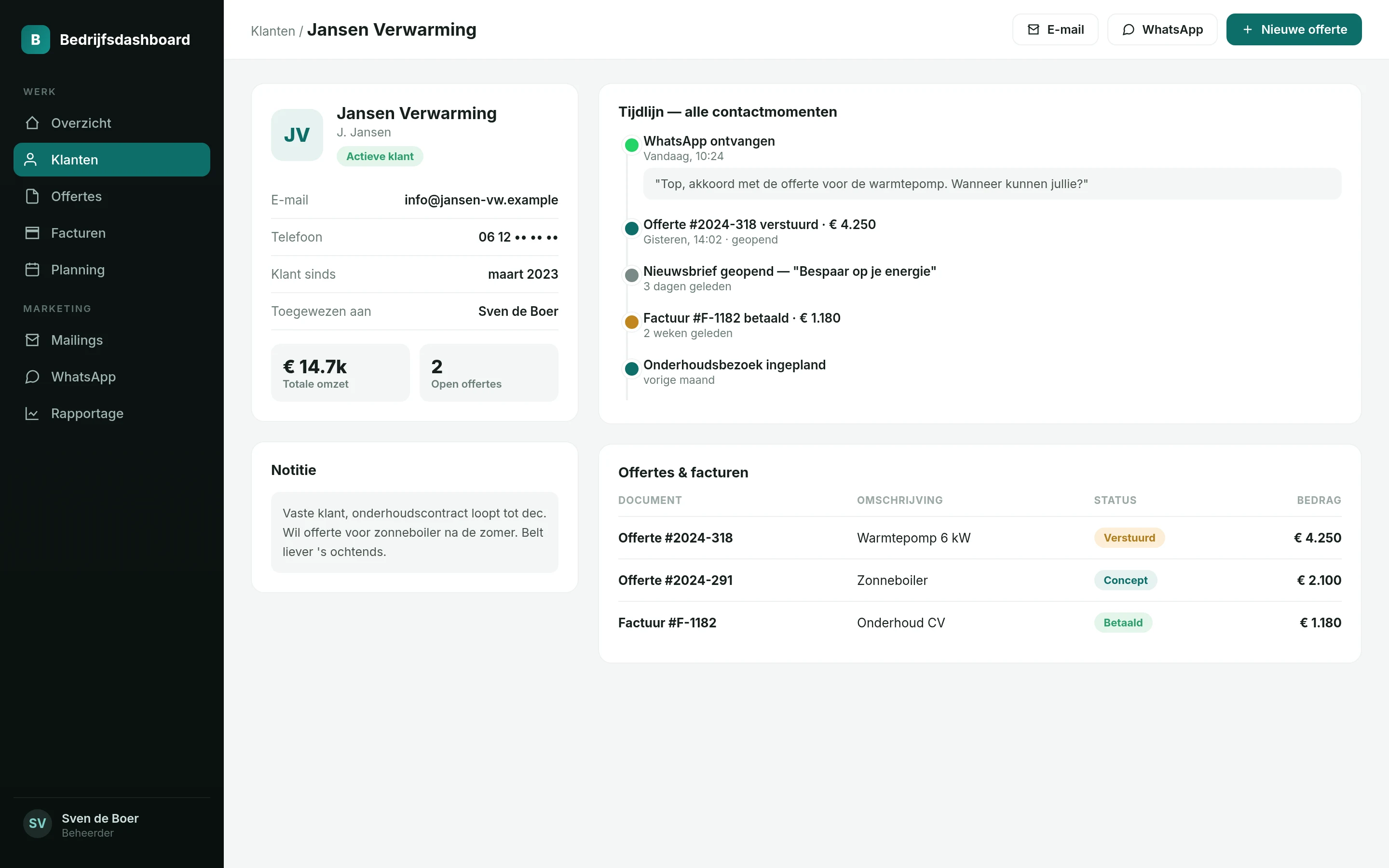Open the Facturen menu item
1389x868 pixels.
tap(112, 233)
